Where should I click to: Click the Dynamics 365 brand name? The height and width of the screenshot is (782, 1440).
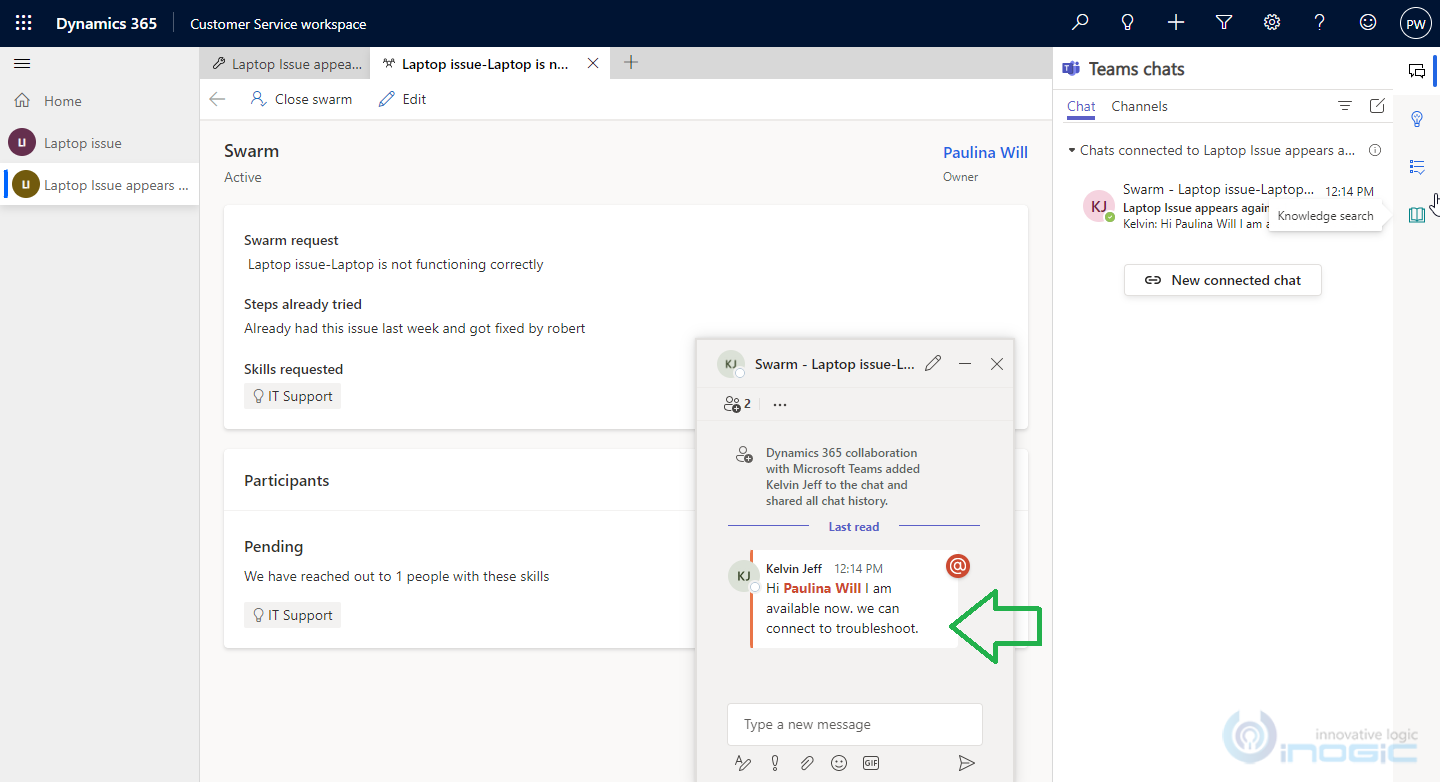(x=106, y=23)
